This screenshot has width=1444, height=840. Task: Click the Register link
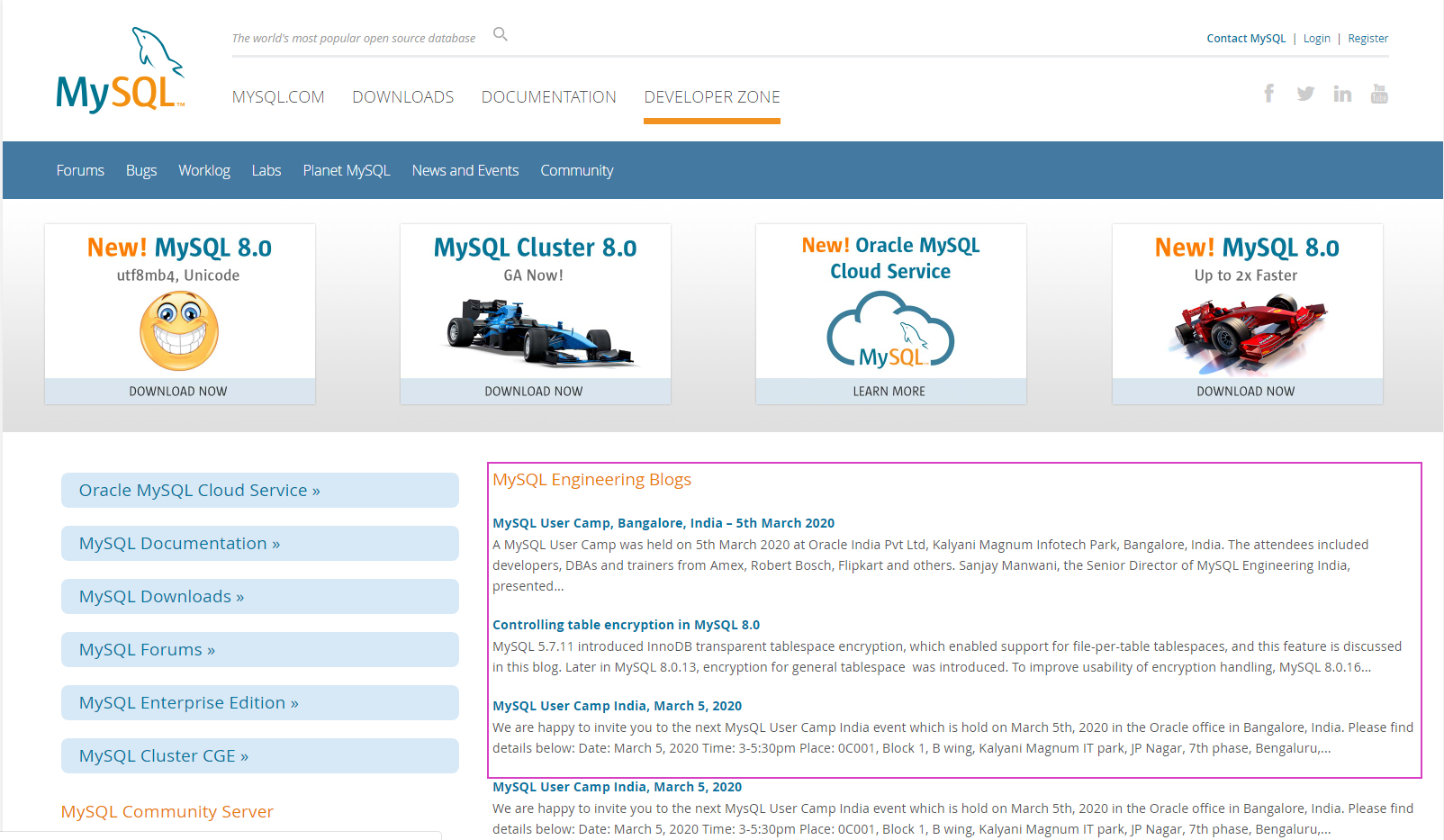point(1368,39)
